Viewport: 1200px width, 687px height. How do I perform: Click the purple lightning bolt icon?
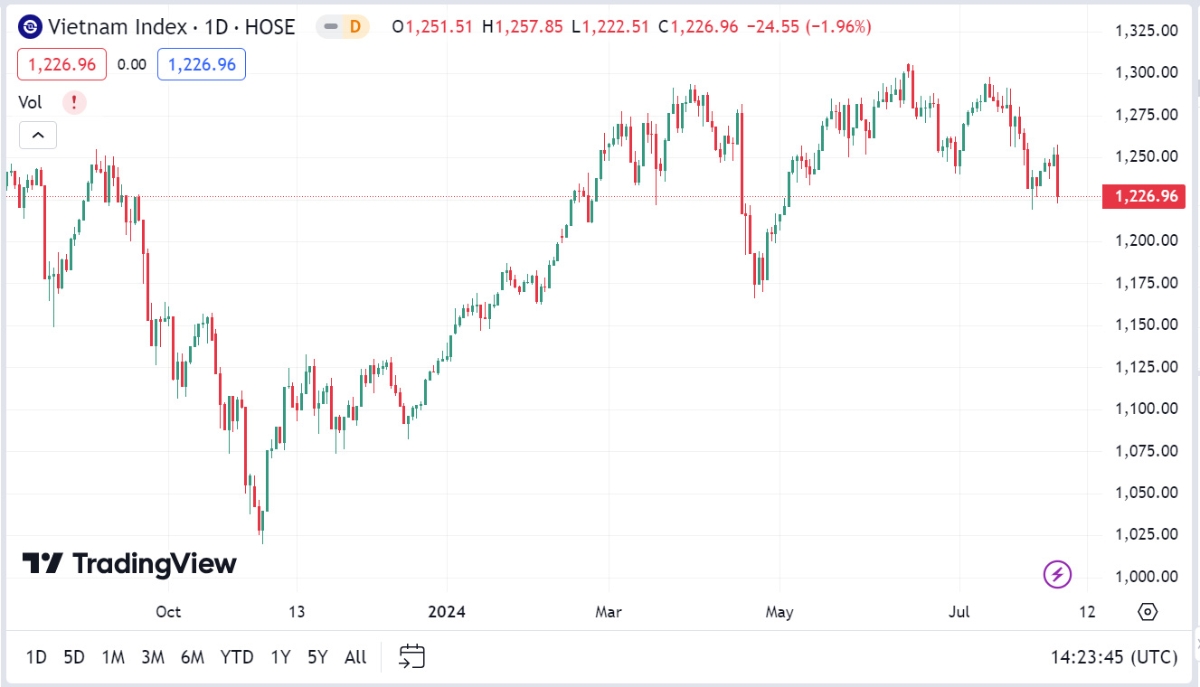[1058, 574]
